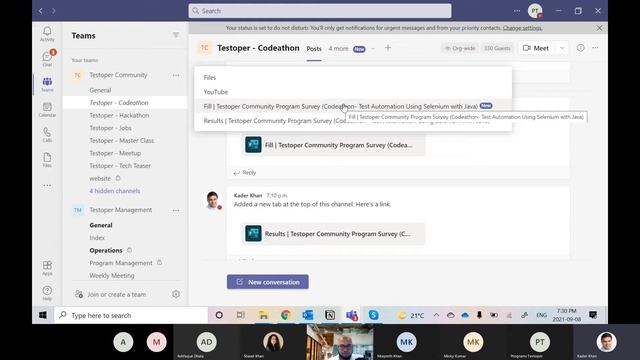
Task: Open Testoper - Jobs channel
Action: (x=111, y=128)
